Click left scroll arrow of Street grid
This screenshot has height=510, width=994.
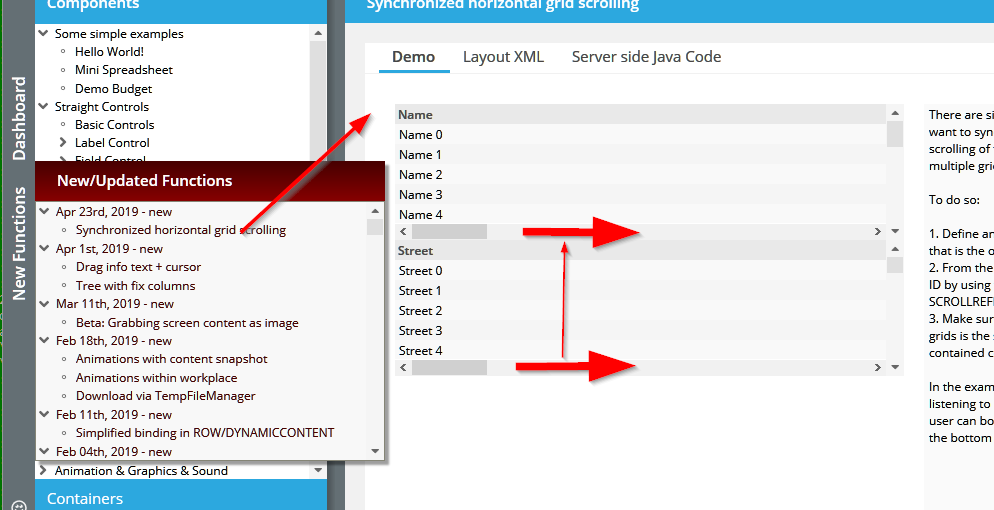tap(403, 368)
